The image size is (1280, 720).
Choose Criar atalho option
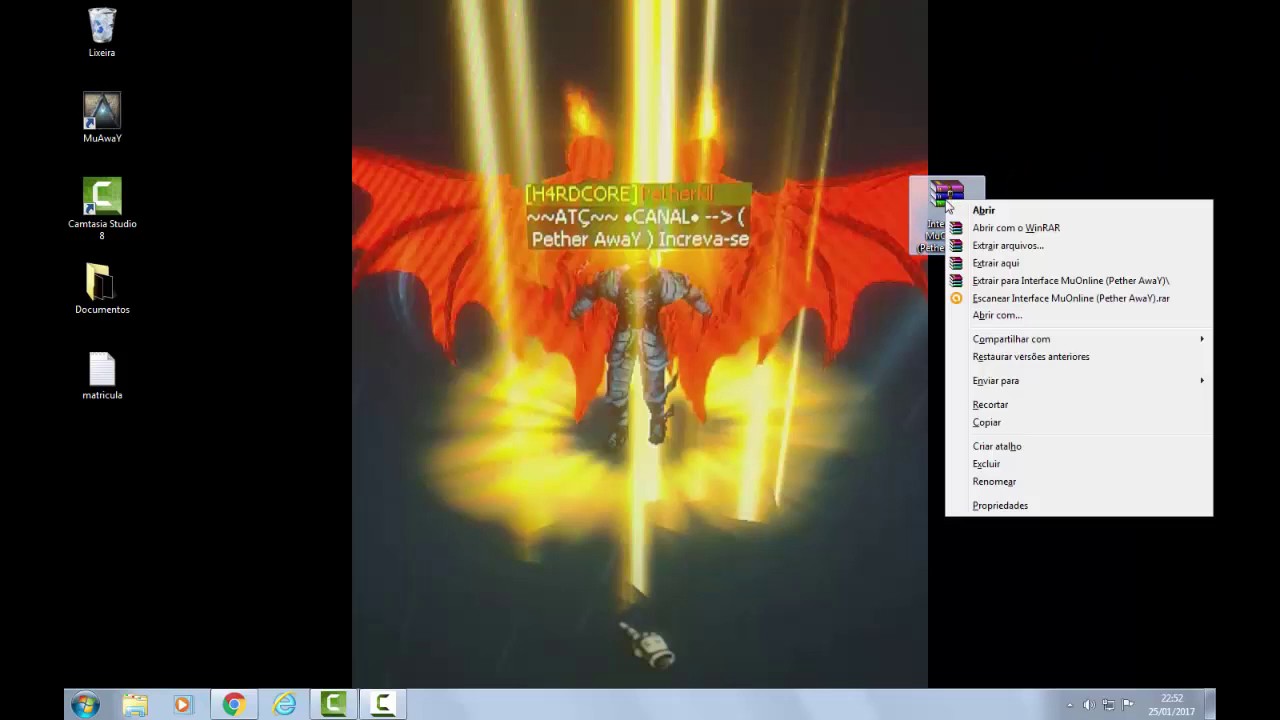click(x=1079, y=447)
